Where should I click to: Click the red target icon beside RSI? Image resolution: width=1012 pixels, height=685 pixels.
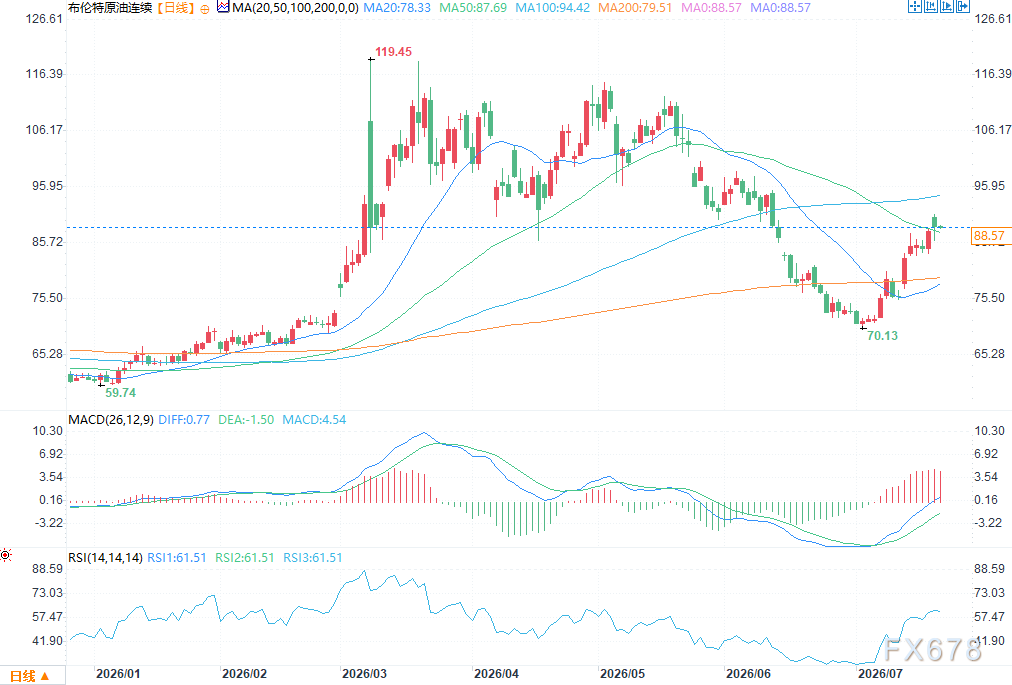(x=6, y=555)
